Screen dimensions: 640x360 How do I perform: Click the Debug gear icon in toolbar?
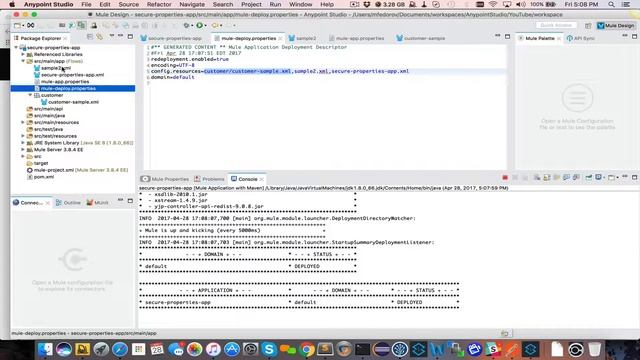186,25
